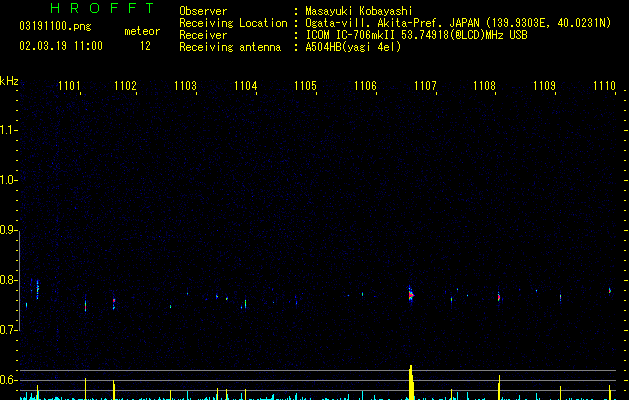This screenshot has width=629, height=400.
Task: Click the 'Receiver' field label
Action: 203,35
